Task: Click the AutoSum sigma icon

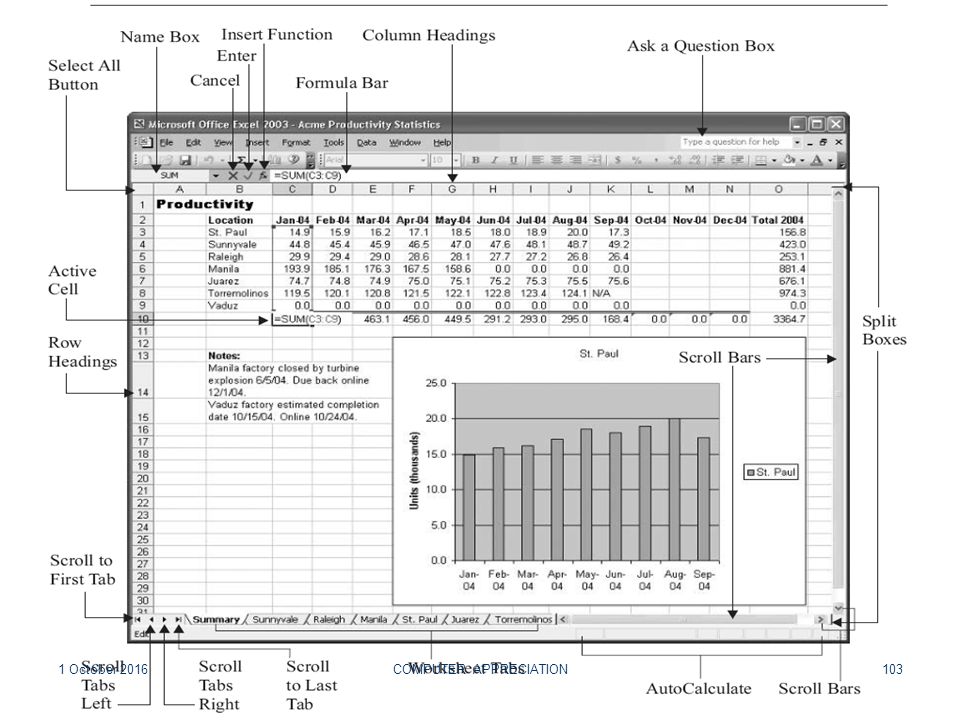Action: pyautogui.click(x=241, y=160)
